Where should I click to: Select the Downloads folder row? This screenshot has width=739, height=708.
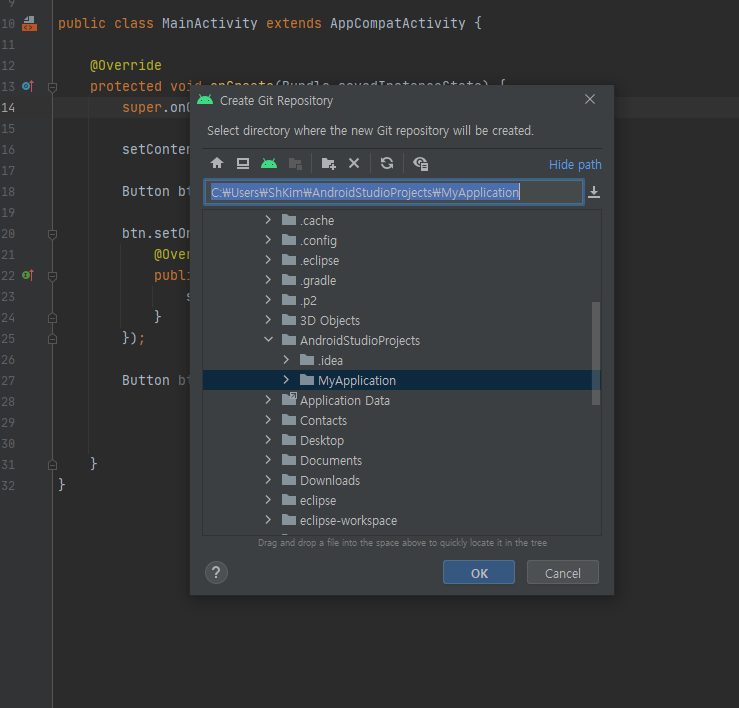[402, 480]
